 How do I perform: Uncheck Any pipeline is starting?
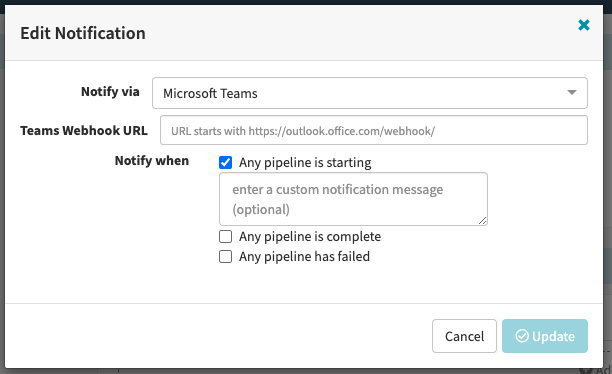(226, 162)
